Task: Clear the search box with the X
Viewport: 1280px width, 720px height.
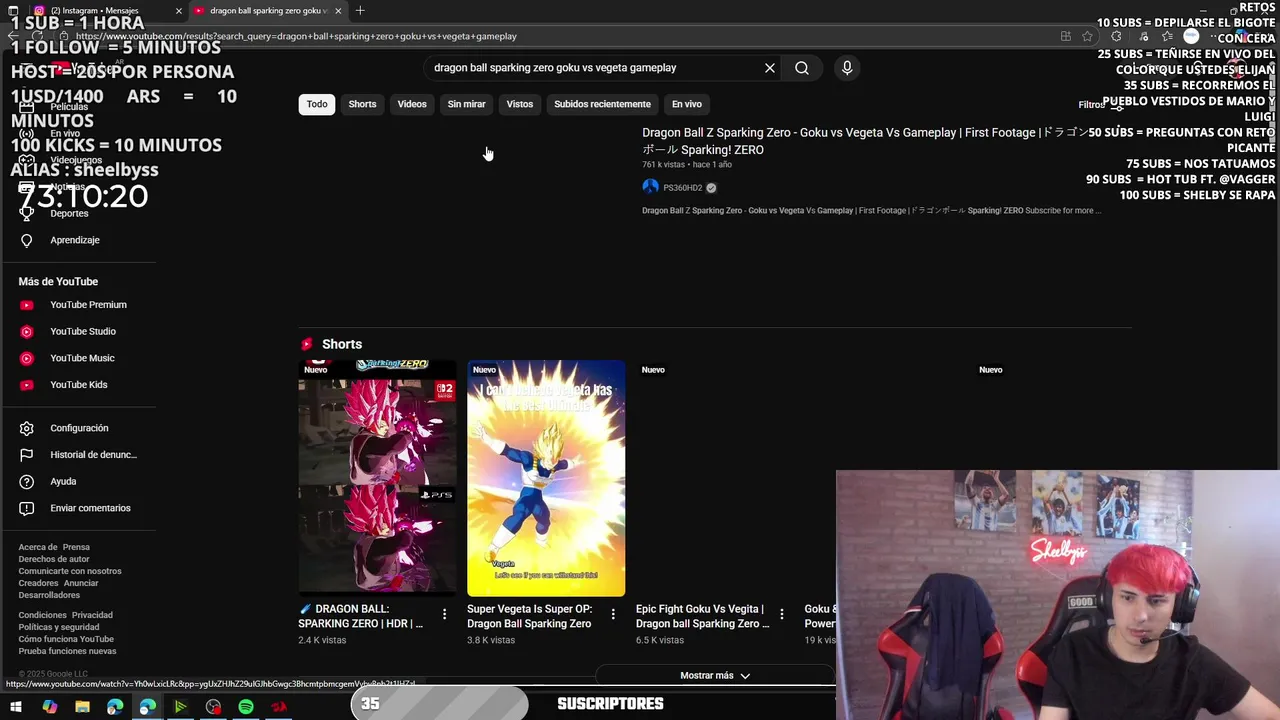Action: [x=770, y=68]
